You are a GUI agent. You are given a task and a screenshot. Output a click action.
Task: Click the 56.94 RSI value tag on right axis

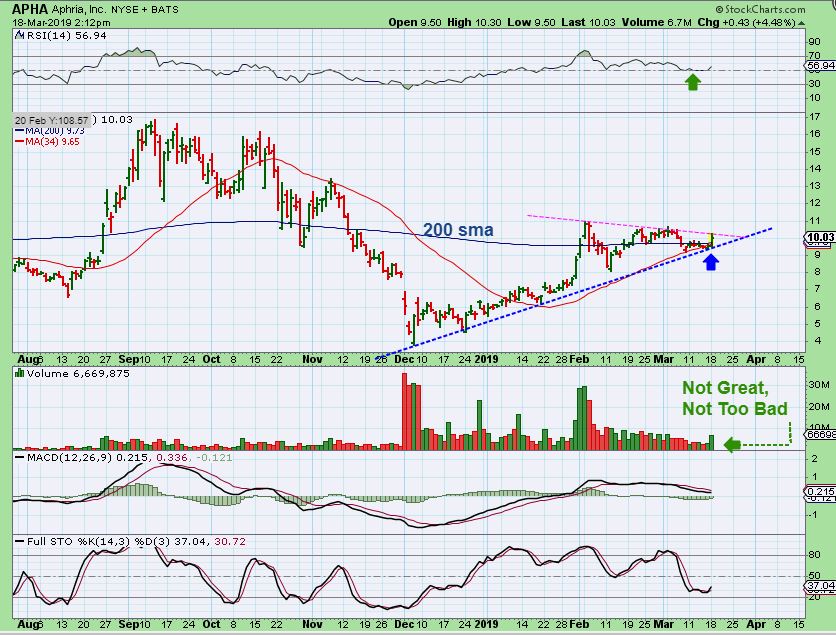pyautogui.click(x=821, y=66)
